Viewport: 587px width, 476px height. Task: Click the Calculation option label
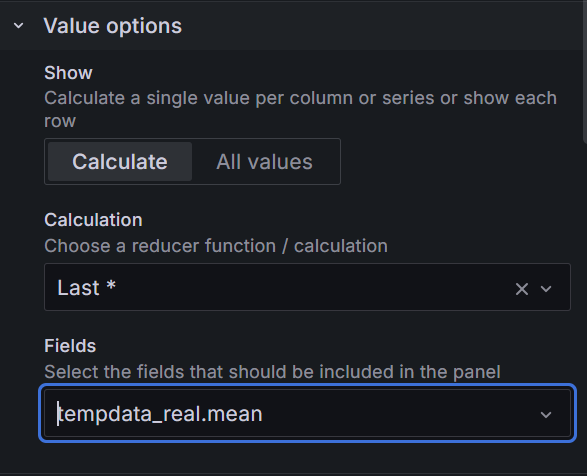tap(93, 220)
